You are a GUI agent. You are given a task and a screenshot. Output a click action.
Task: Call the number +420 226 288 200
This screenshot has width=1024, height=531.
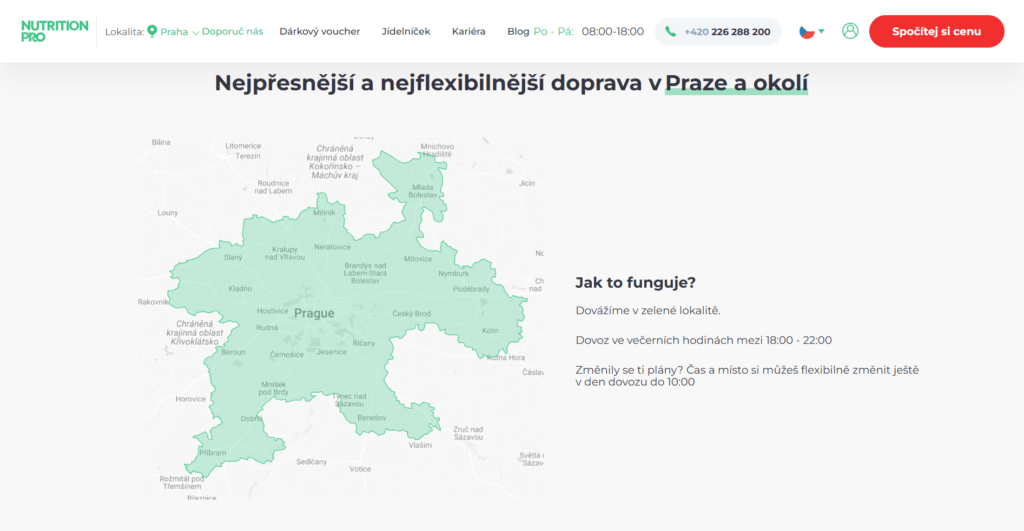coord(727,31)
